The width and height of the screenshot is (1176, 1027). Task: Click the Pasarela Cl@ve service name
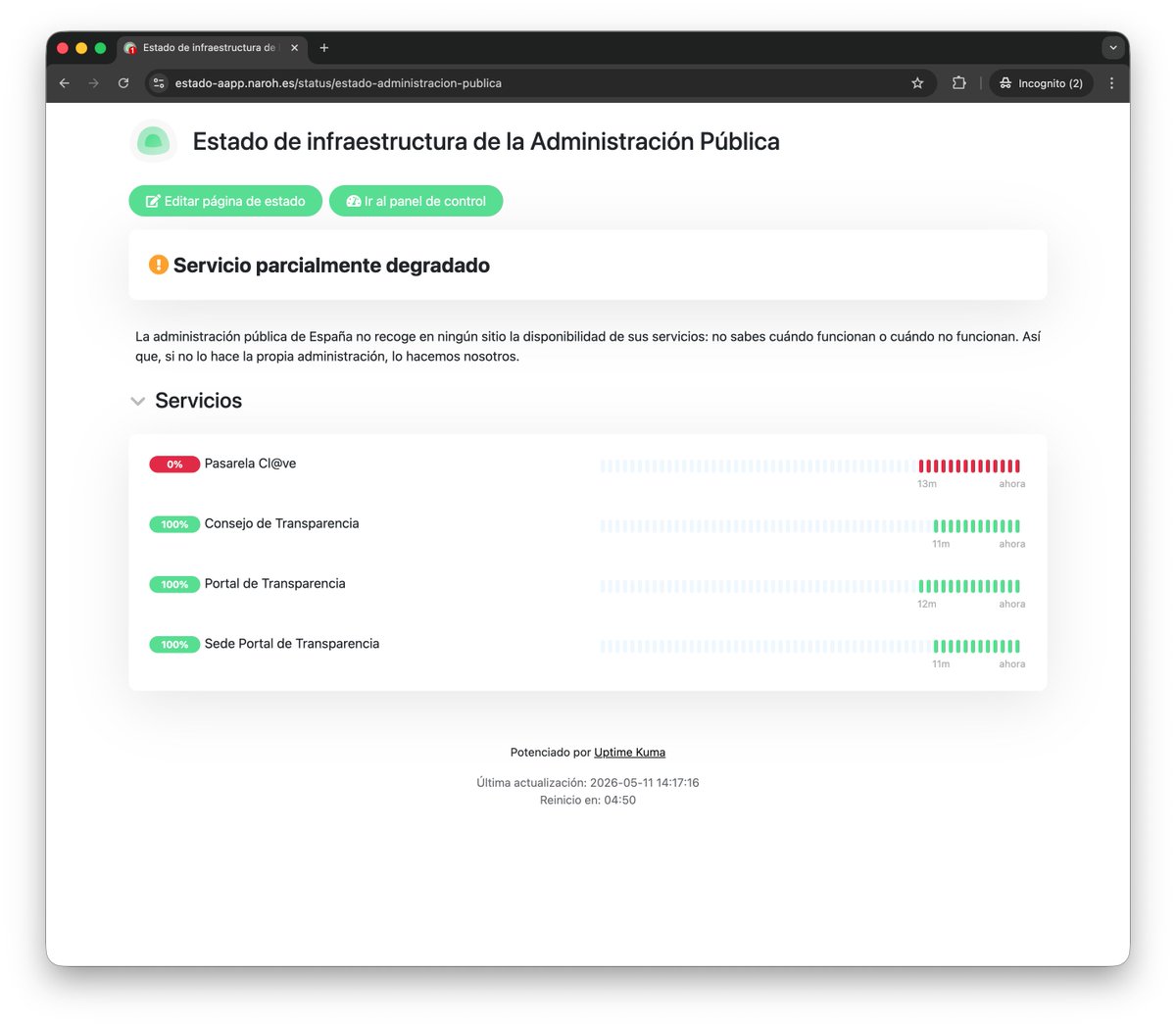pyautogui.click(x=250, y=464)
